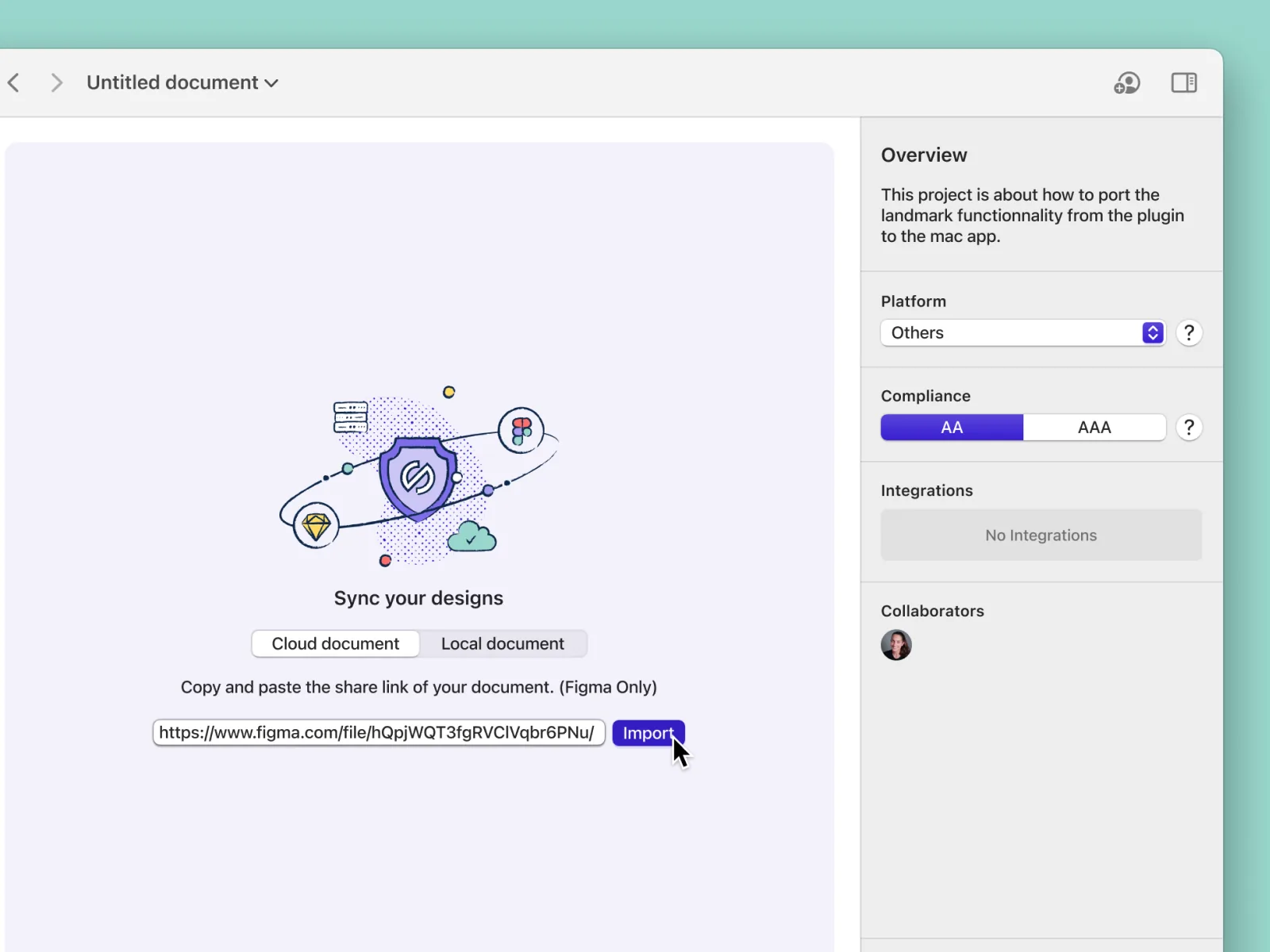Switch to the Local document tab
This screenshot has width=1270, height=952.
(x=502, y=643)
